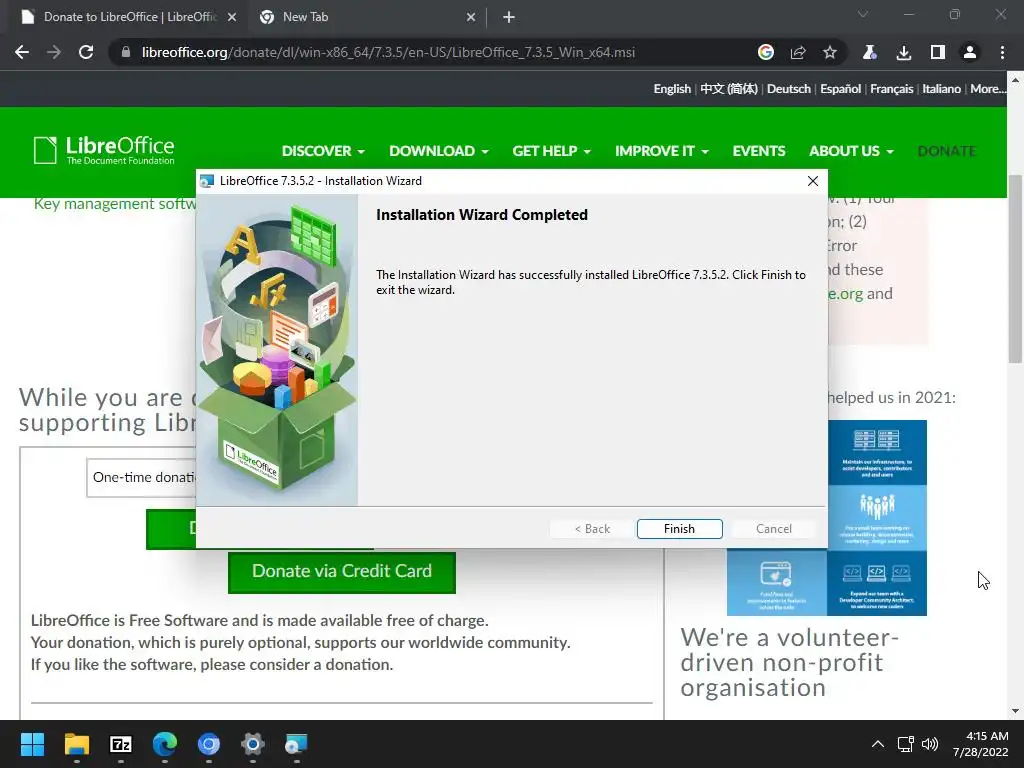Expand the IMPROVE IT menu
1024x768 pixels.
(x=662, y=151)
